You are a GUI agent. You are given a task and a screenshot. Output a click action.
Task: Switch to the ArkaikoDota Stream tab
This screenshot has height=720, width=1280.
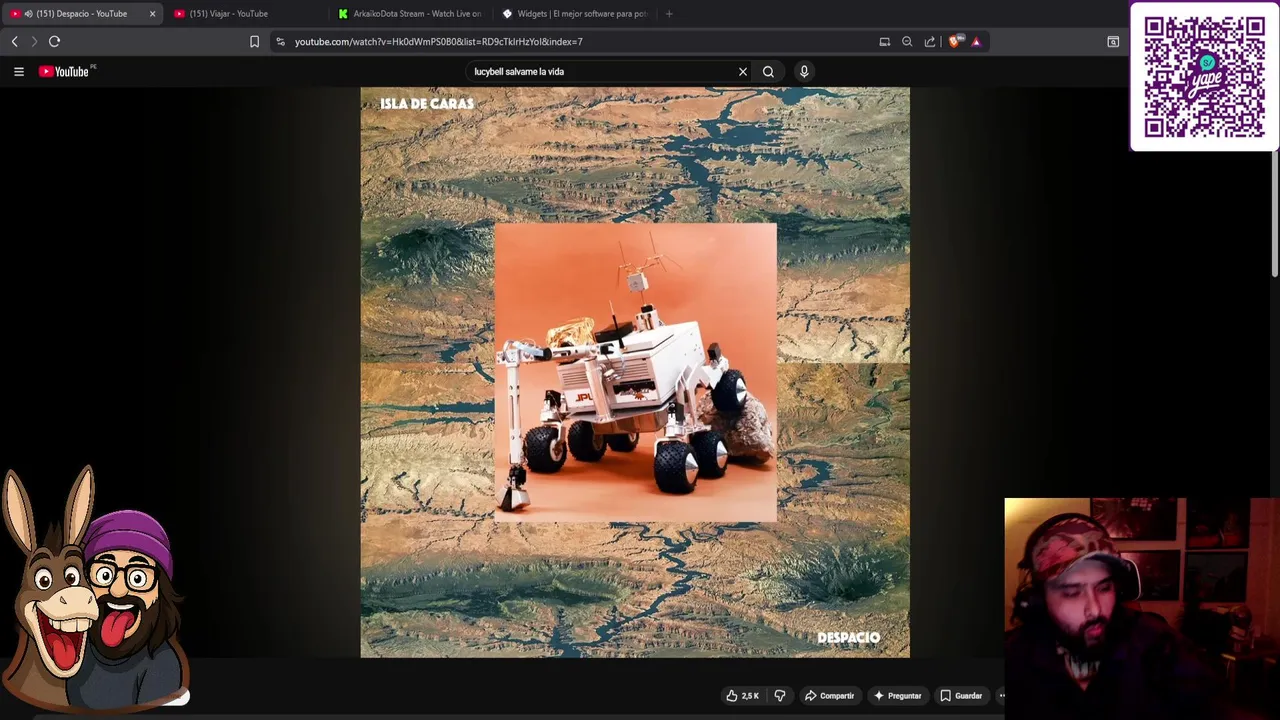pyautogui.click(x=410, y=14)
